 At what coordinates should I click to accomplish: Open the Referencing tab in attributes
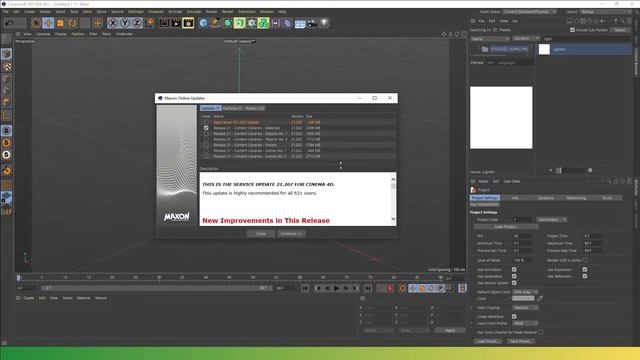[x=576, y=198]
